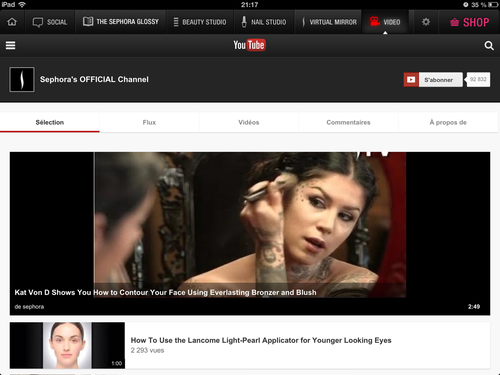Open The Sephora Glossy section
This screenshot has width=500, height=375.
[x=121, y=22]
